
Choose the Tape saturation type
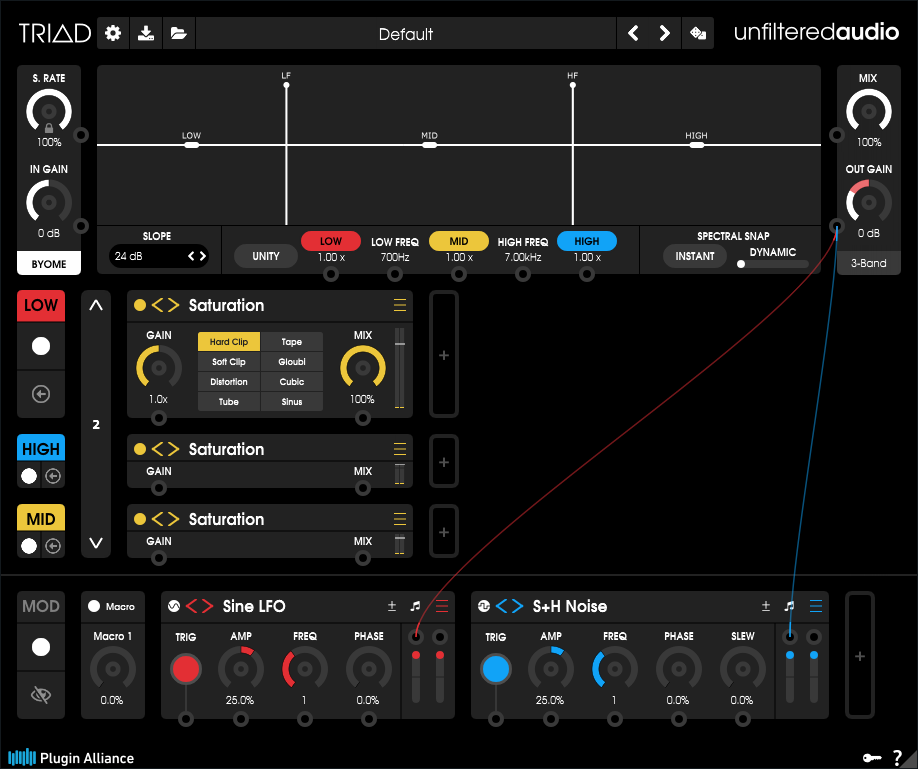click(292, 342)
